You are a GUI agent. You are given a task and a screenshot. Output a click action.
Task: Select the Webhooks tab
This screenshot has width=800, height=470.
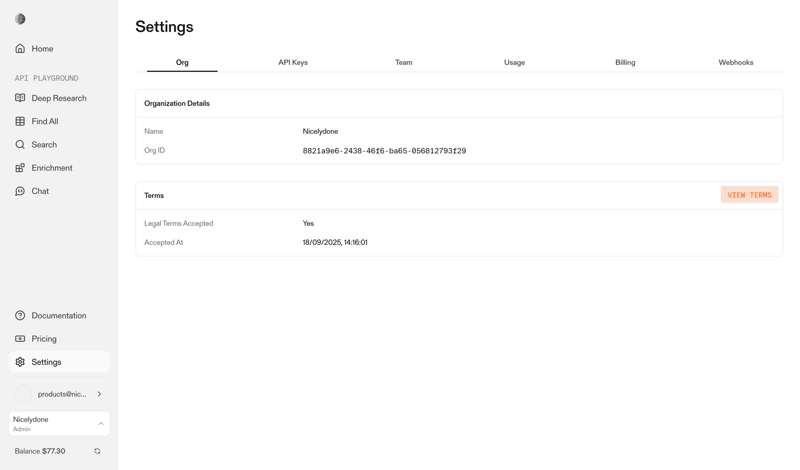735,62
